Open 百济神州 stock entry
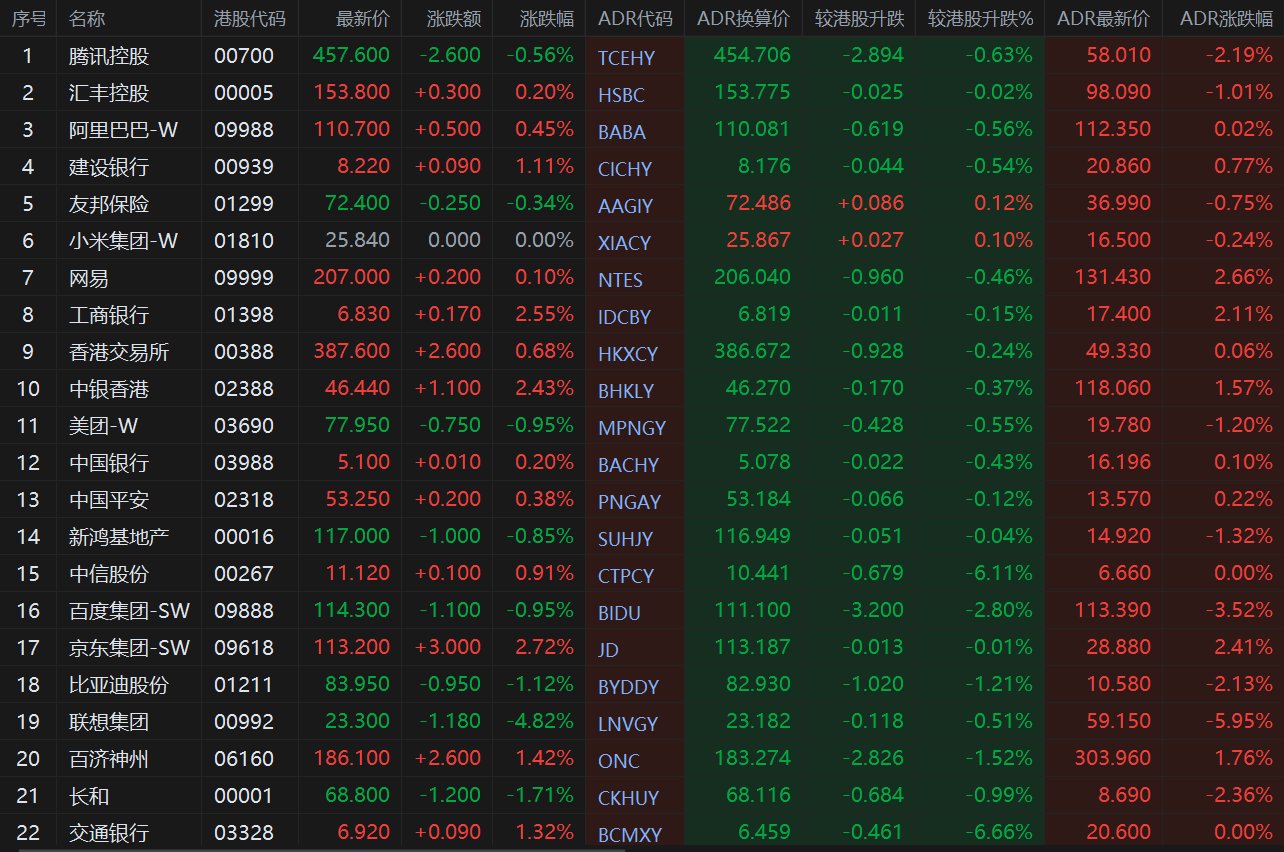Image resolution: width=1284 pixels, height=852 pixels. coord(109,758)
